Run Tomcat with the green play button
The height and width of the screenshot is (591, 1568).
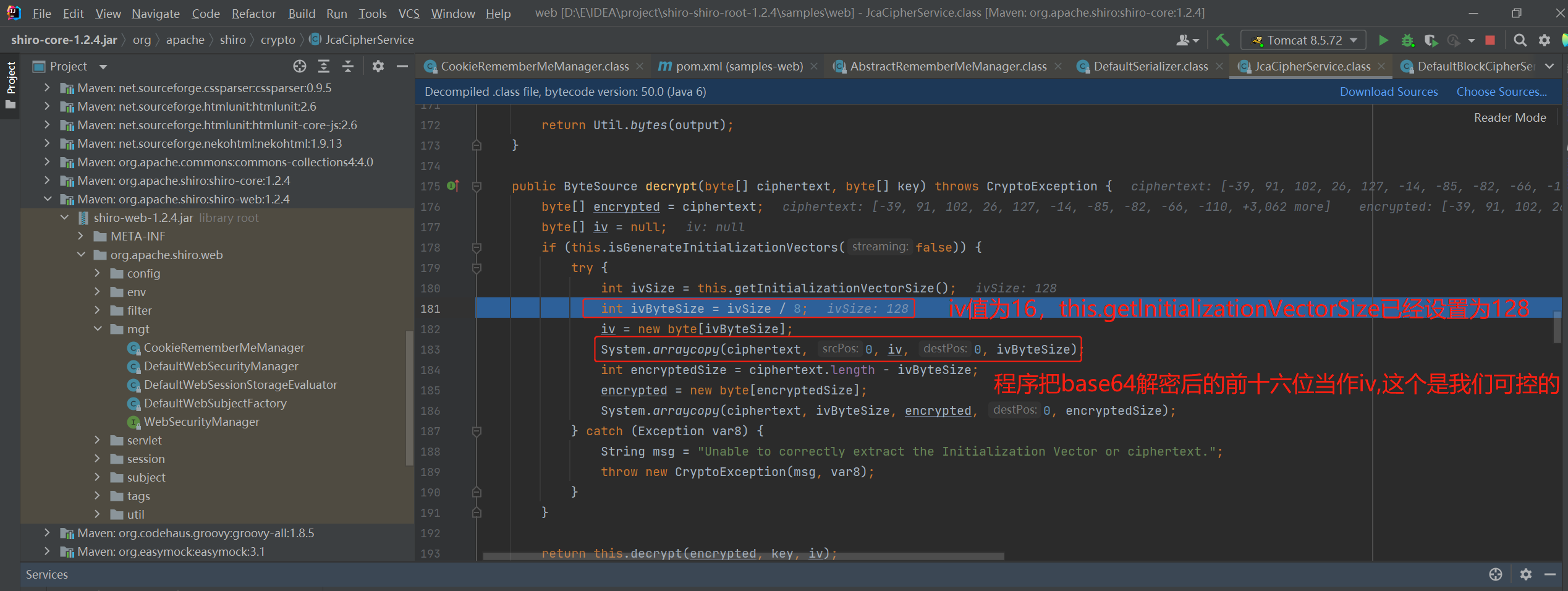pos(1383,40)
